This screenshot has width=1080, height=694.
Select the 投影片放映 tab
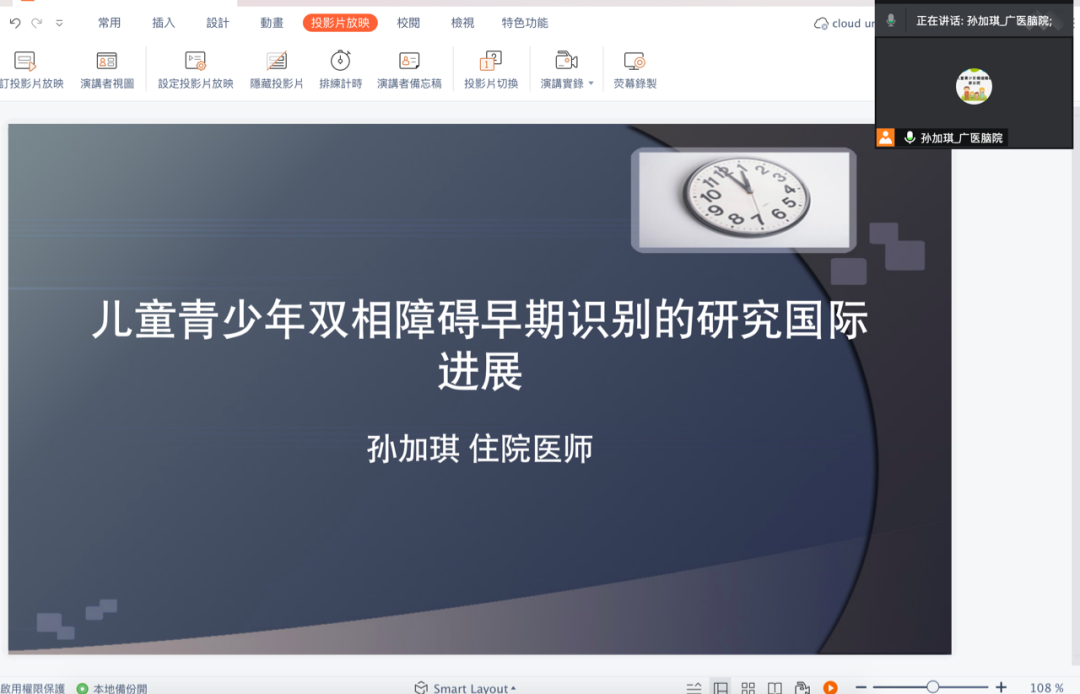[x=340, y=23]
